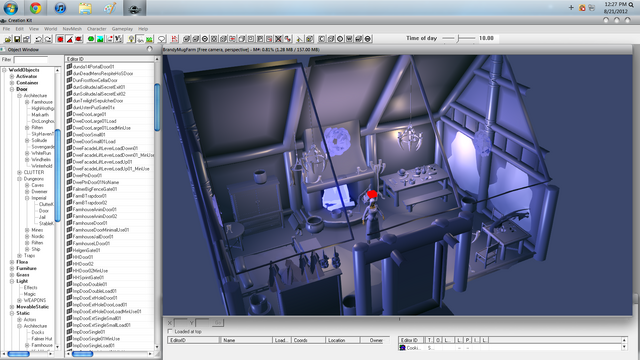Open the Gameplay menu

coord(122,29)
